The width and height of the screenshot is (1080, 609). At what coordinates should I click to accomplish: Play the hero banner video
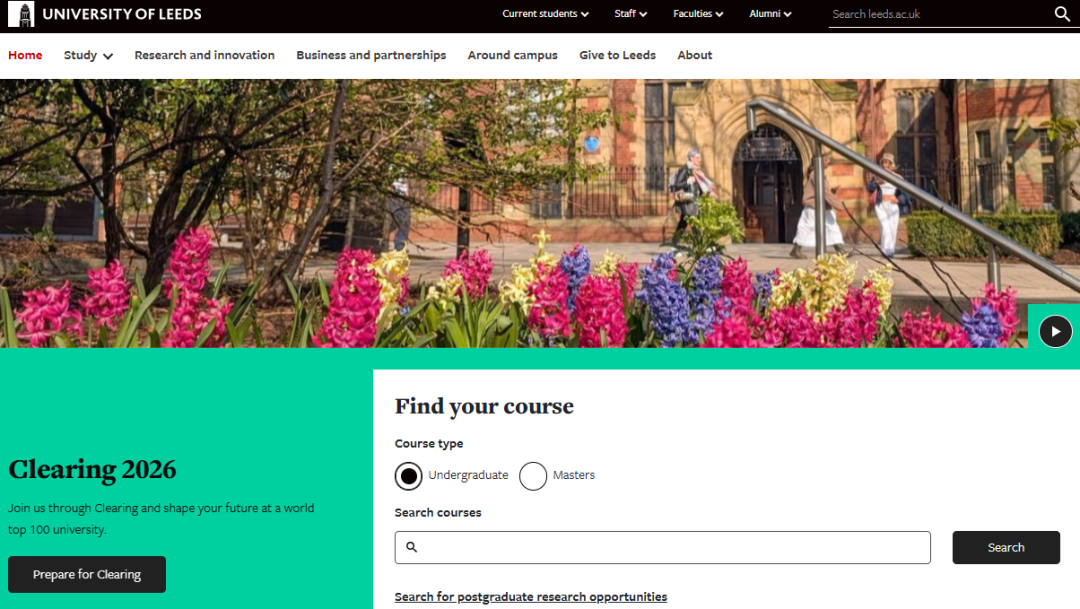[x=1055, y=331]
